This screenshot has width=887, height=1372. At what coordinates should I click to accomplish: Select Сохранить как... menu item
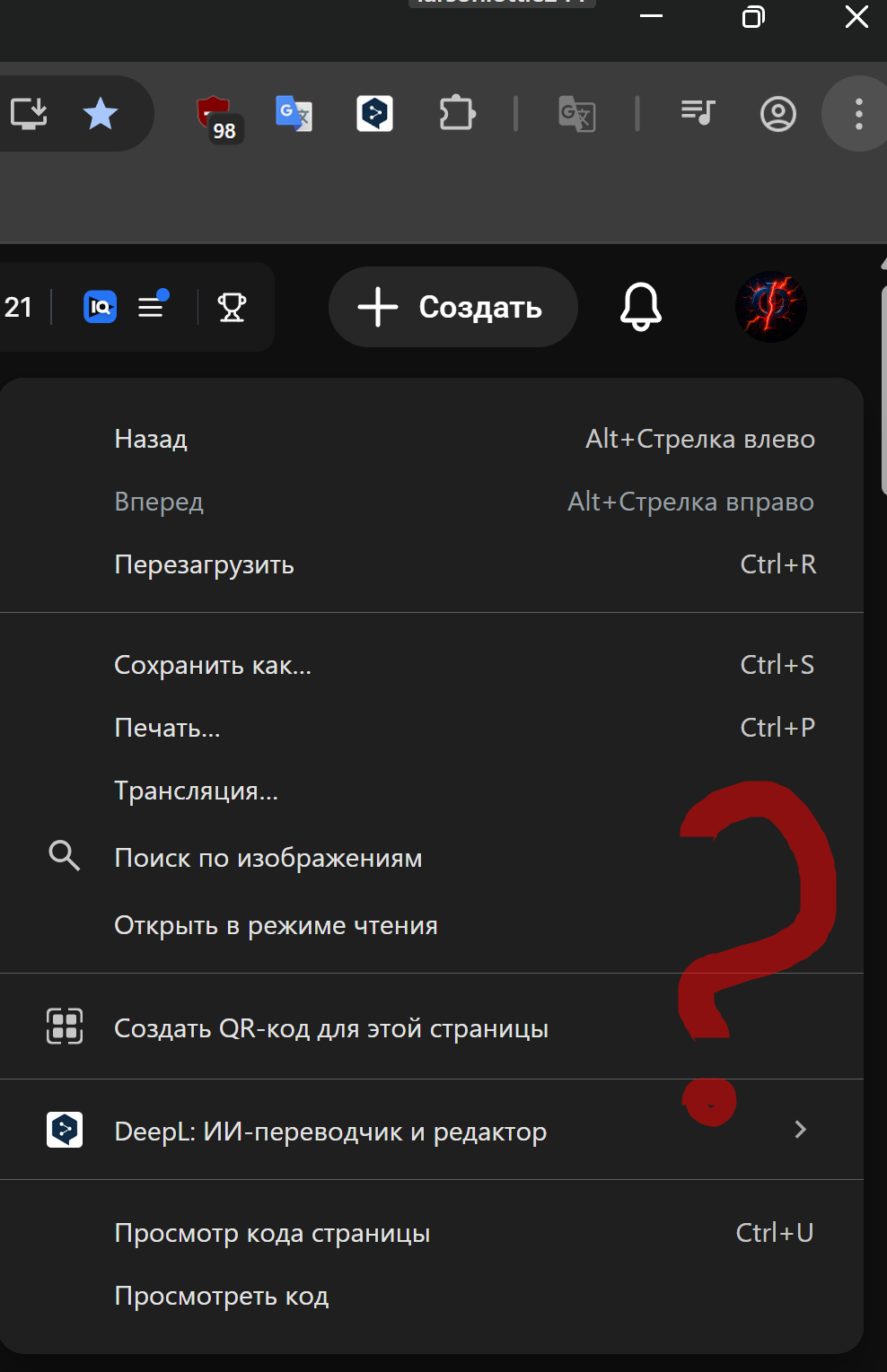click(x=213, y=665)
